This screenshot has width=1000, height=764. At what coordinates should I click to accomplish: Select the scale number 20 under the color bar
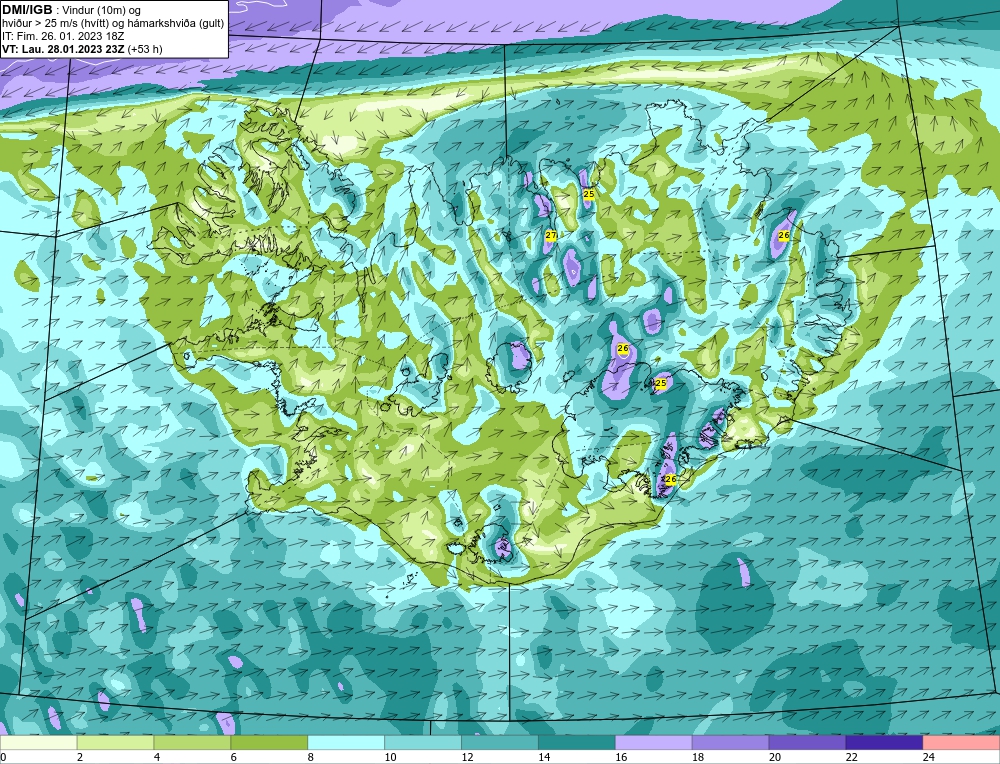pyautogui.click(x=775, y=757)
